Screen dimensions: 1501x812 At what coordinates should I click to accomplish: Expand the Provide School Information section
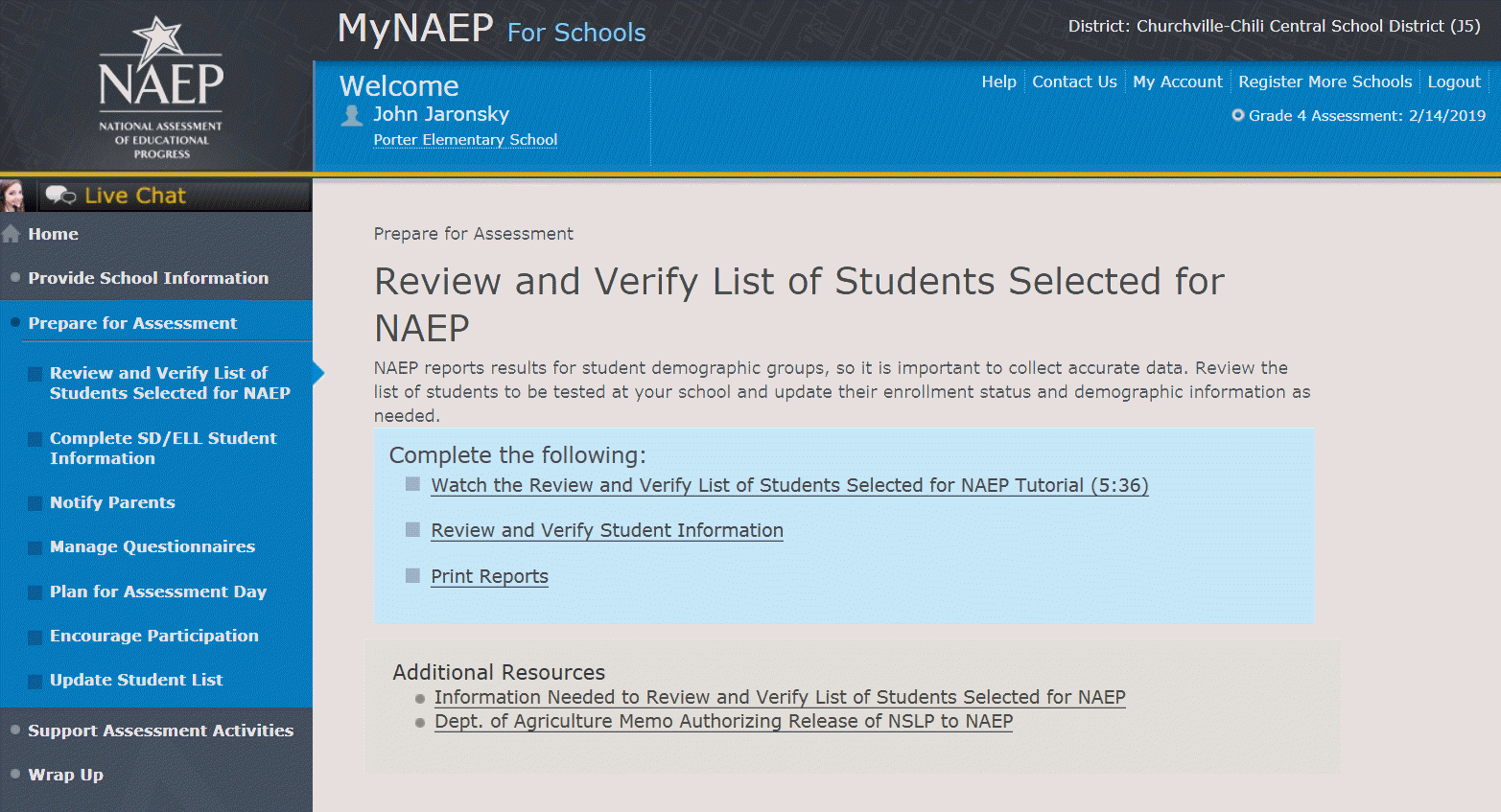(x=148, y=278)
